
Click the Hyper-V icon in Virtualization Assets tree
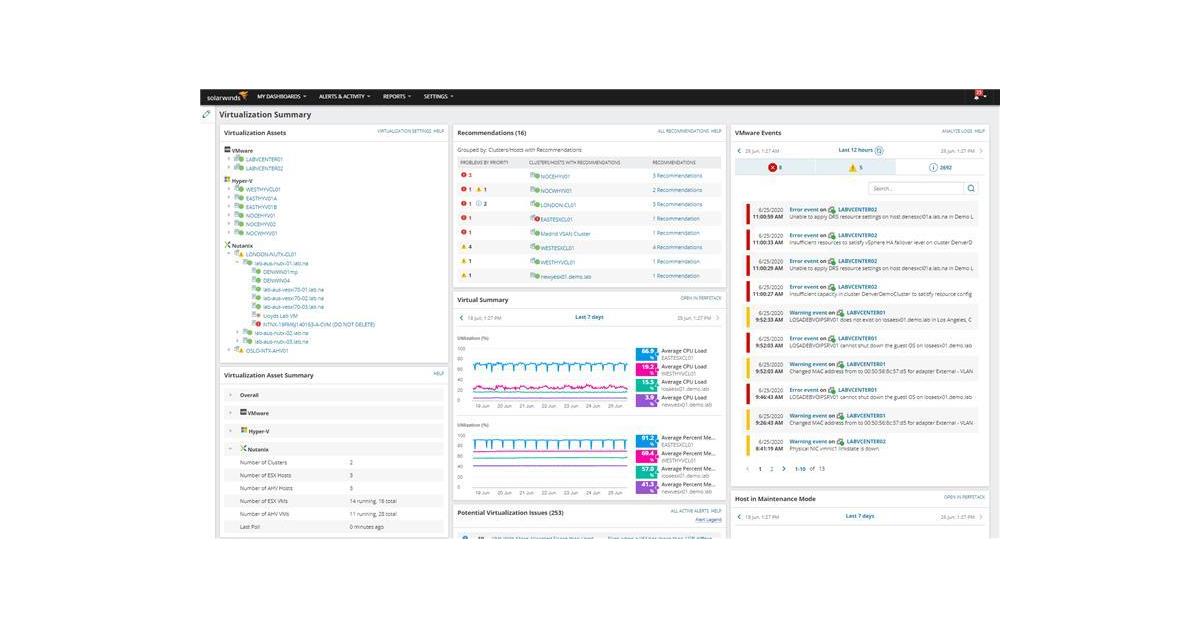(x=228, y=180)
